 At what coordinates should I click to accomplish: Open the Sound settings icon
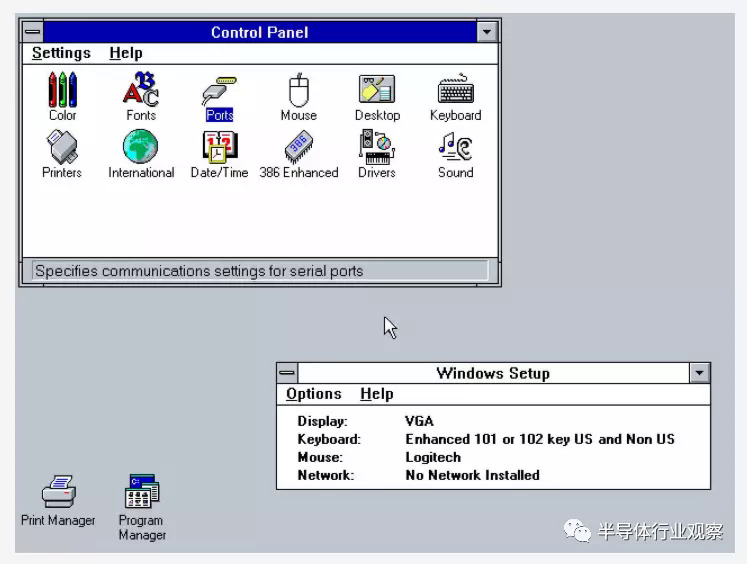click(455, 148)
